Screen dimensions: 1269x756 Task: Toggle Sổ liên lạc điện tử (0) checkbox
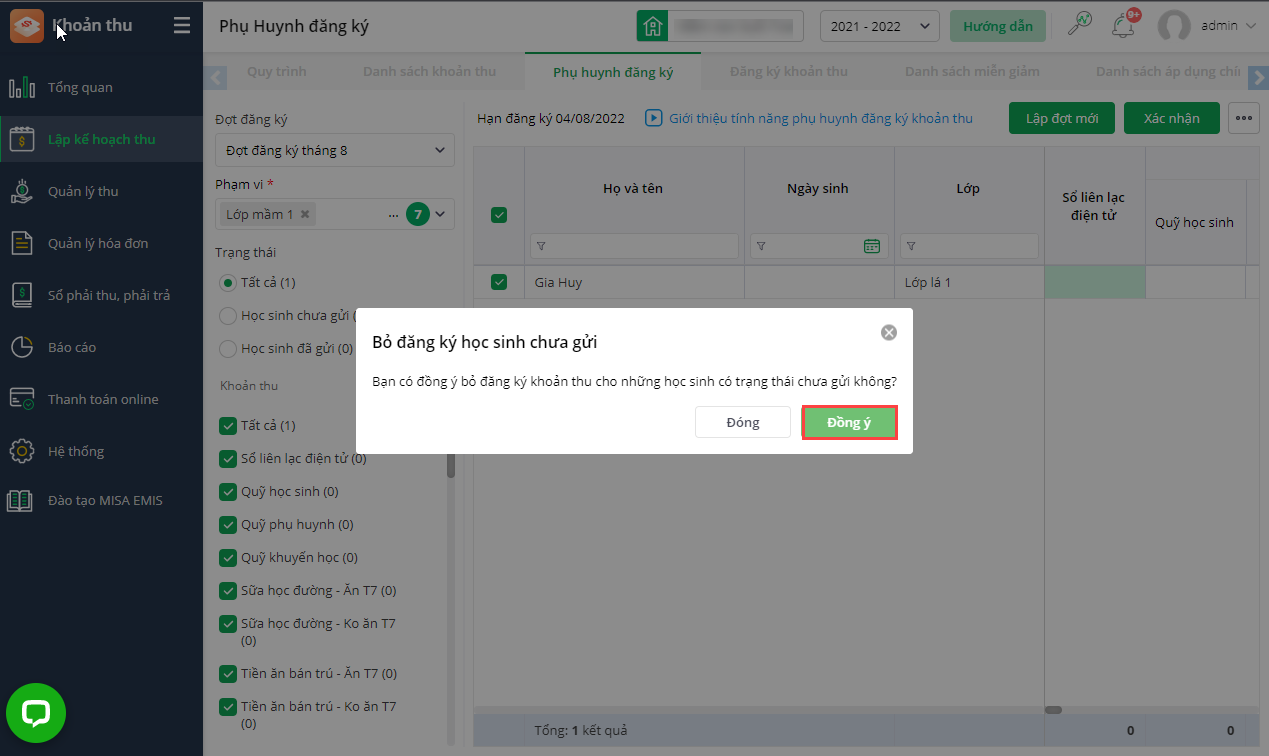pos(227,459)
